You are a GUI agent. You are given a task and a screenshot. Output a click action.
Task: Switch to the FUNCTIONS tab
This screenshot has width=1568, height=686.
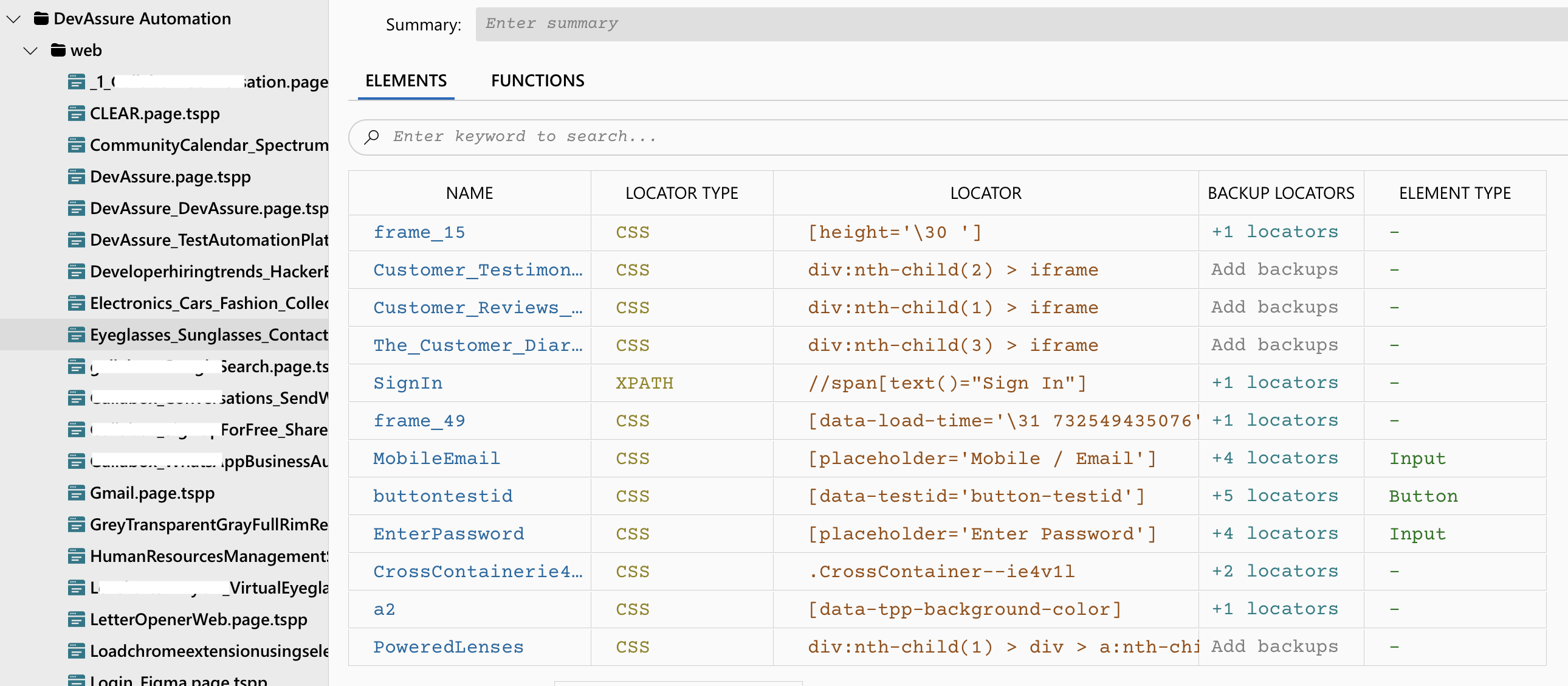[x=537, y=80]
